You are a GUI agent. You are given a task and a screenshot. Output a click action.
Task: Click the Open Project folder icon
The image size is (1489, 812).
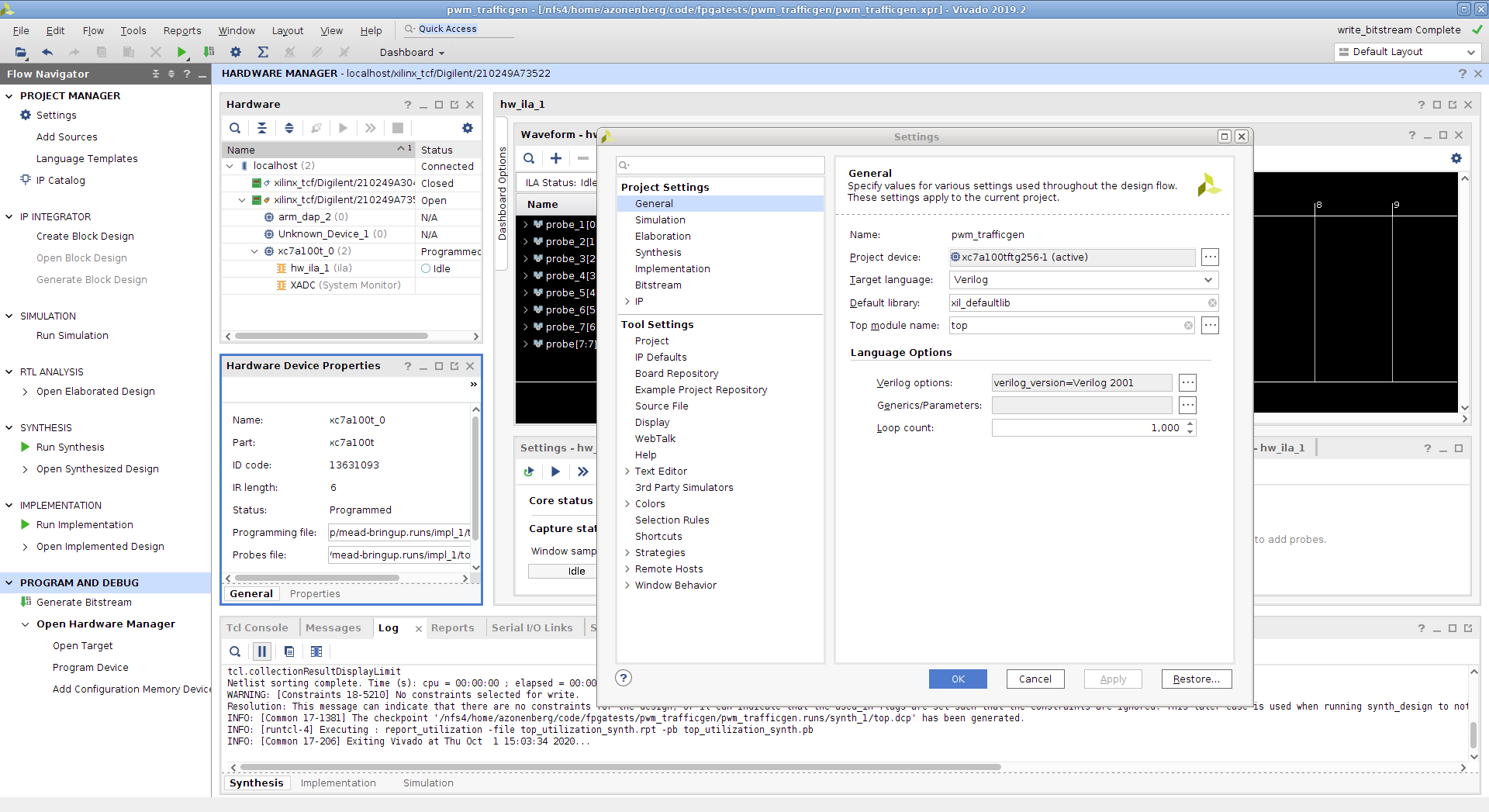point(21,52)
